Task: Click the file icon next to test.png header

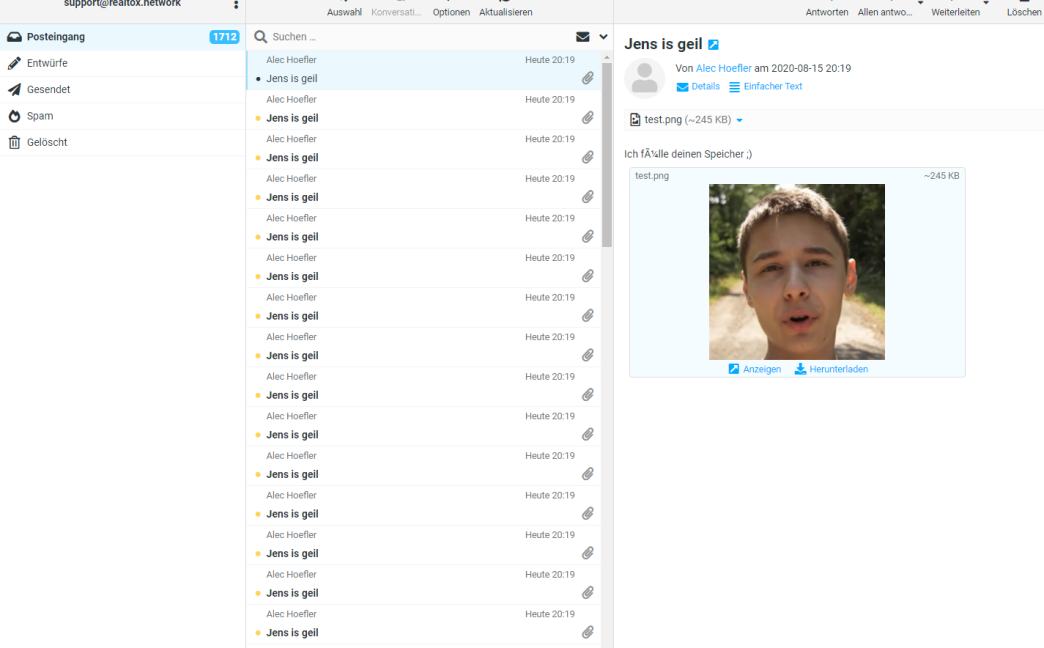Action: coord(635,120)
